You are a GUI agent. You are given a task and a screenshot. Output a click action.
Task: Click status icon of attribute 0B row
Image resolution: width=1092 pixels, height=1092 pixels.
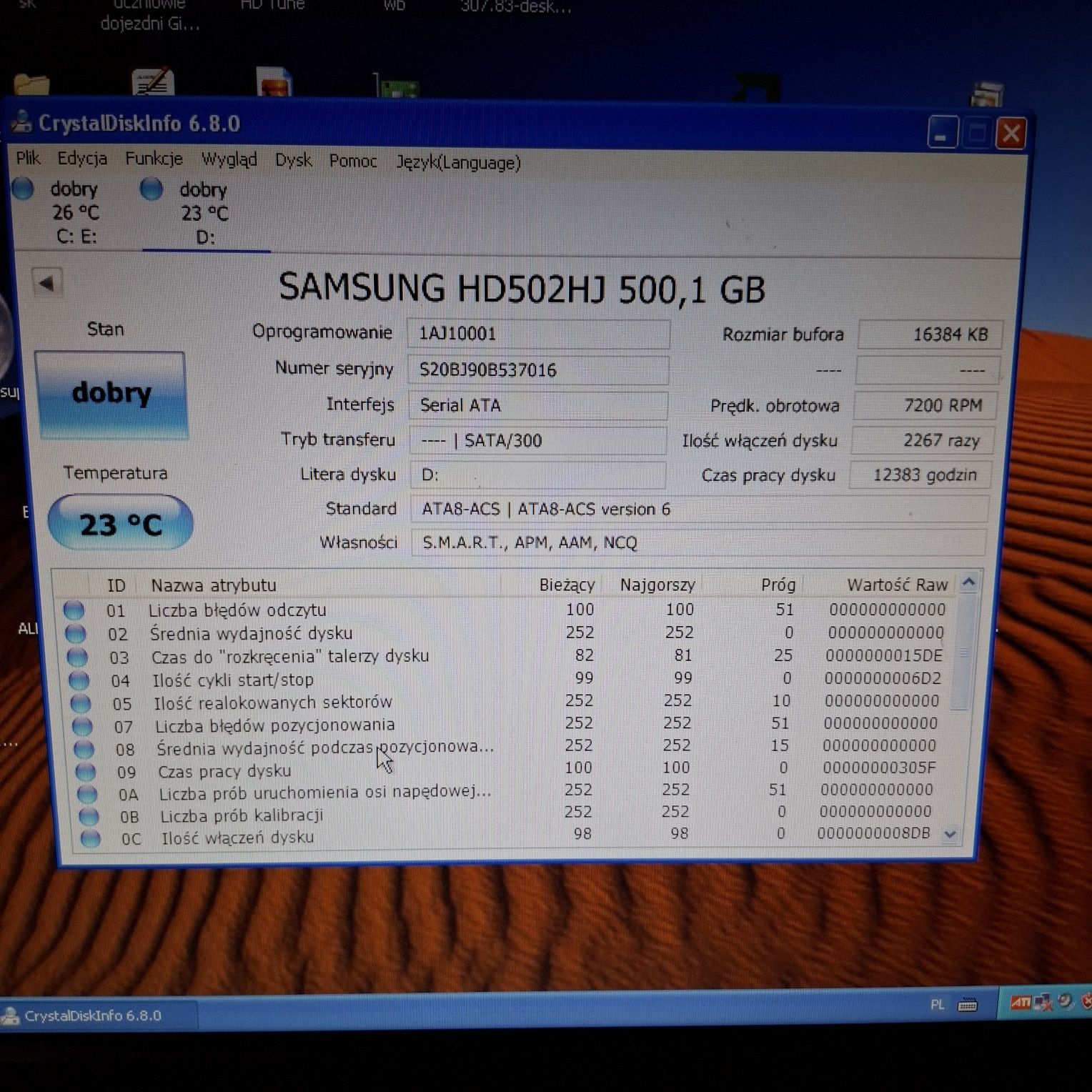click(89, 815)
